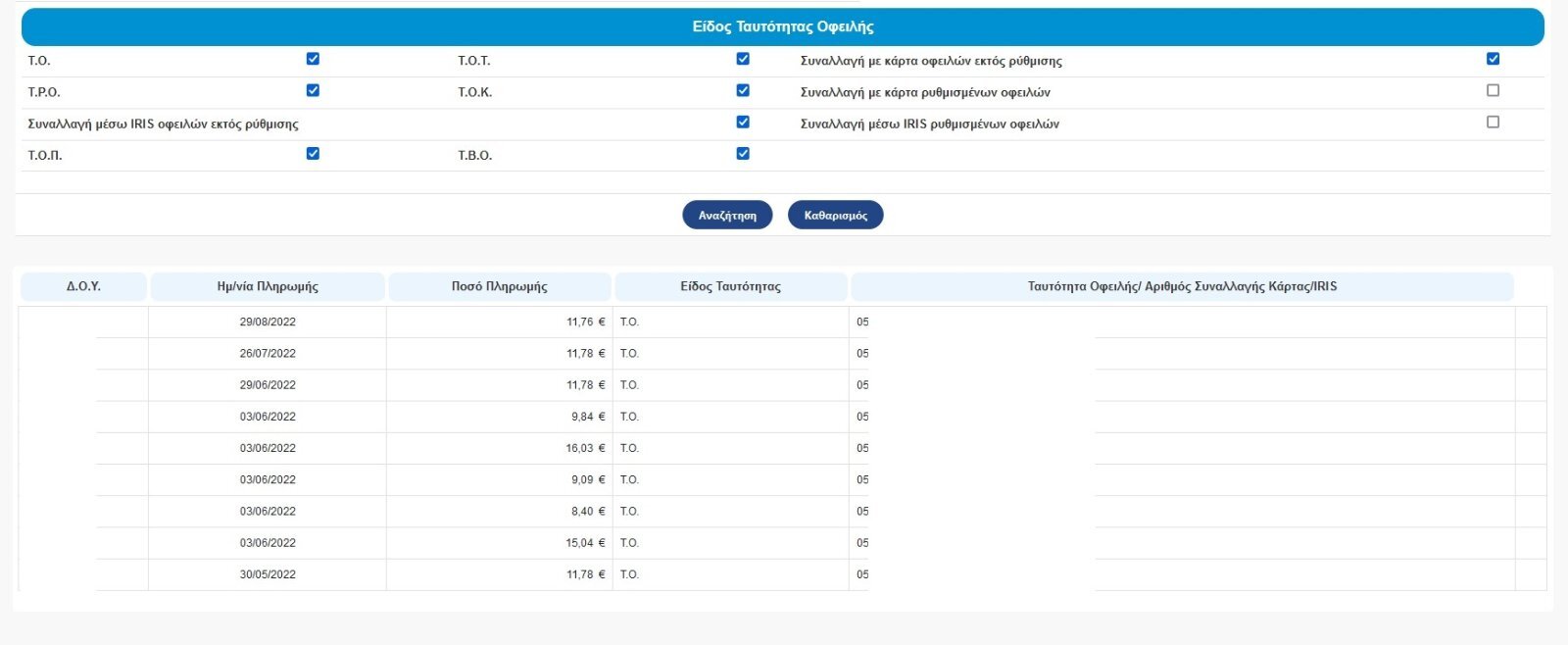Uncheck Συναλλαγή με κάρτα οφειλών εκτός ρύθμισης
This screenshot has height=645, width=1568.
click(x=1493, y=59)
